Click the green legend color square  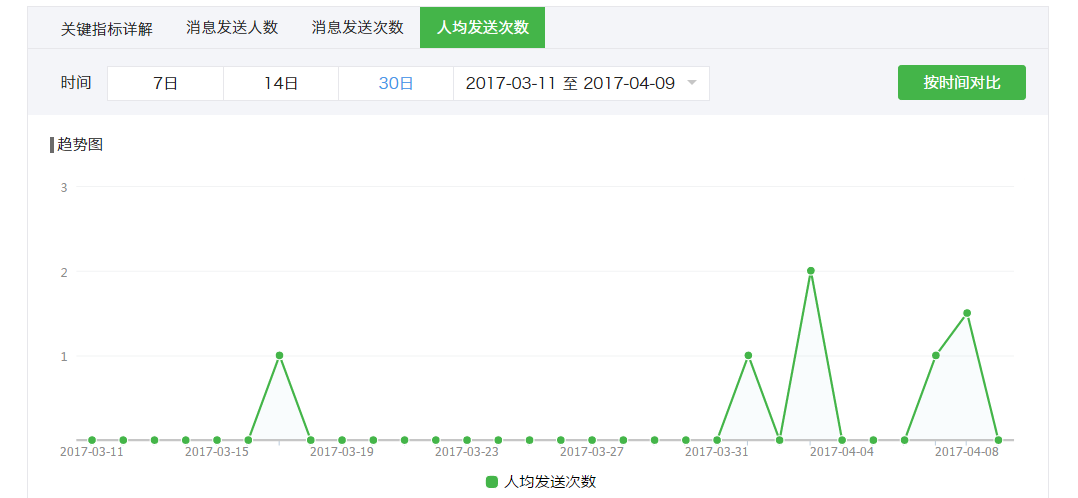pos(492,481)
